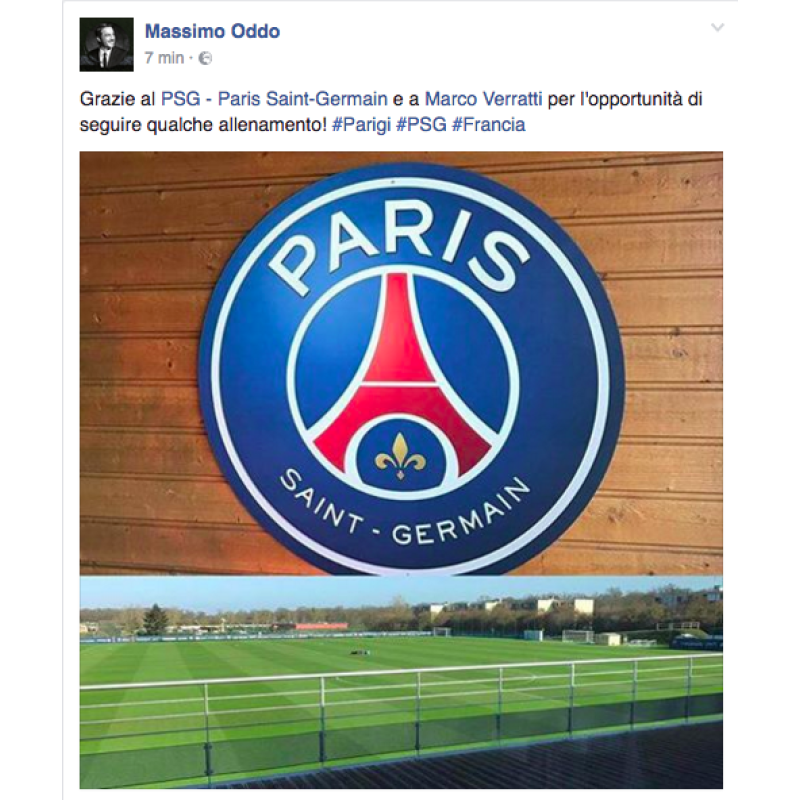This screenshot has width=800, height=800.
Task: Open Massimo Oddo's profile picture
Action: 107,44
